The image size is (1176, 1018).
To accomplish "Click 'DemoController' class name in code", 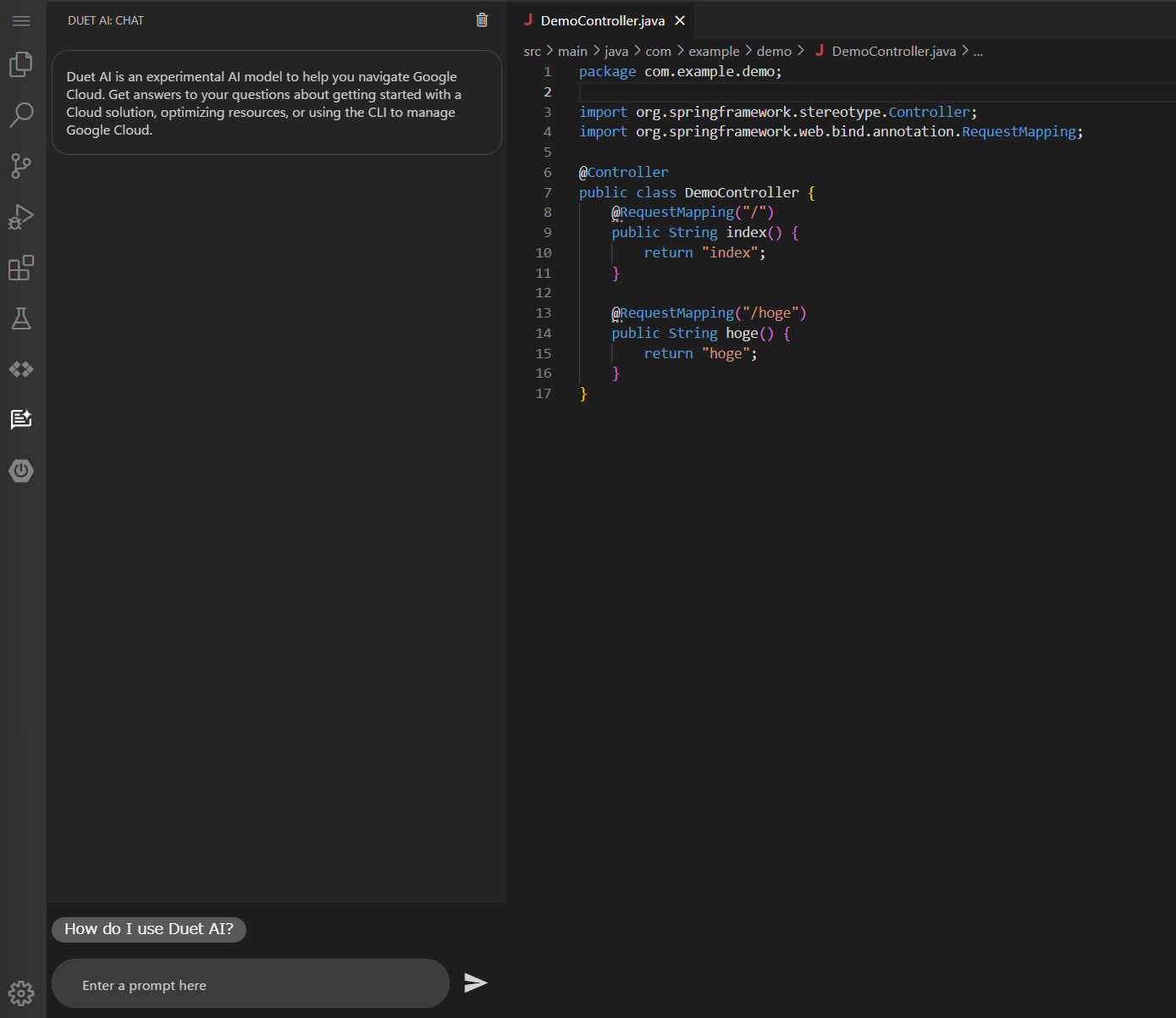I will [x=742, y=192].
